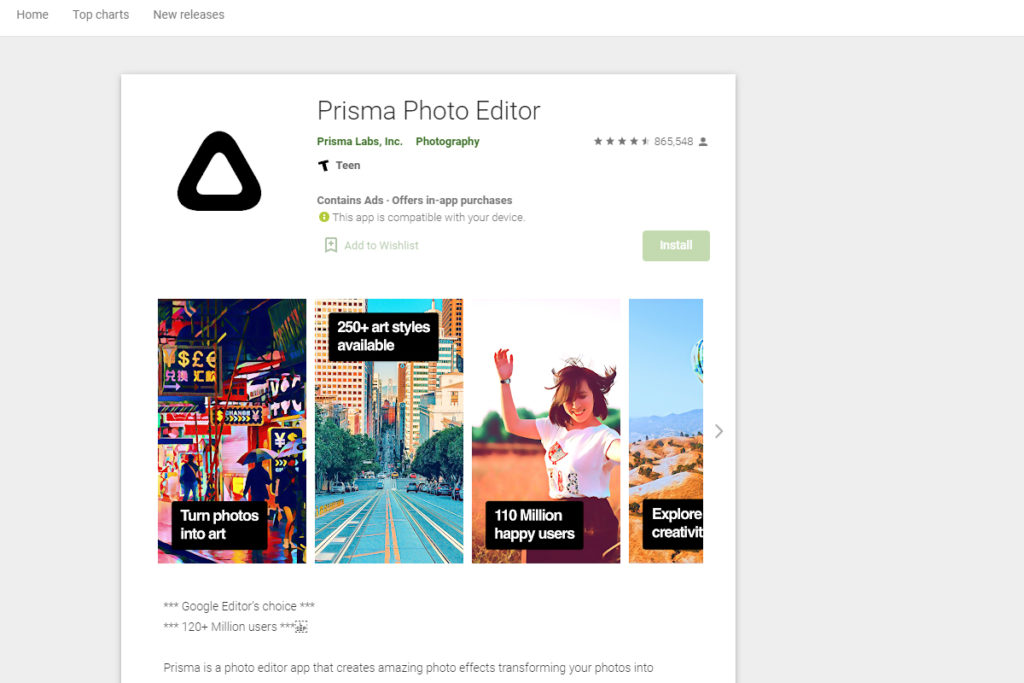Click the reviewers person icon

[x=703, y=142]
